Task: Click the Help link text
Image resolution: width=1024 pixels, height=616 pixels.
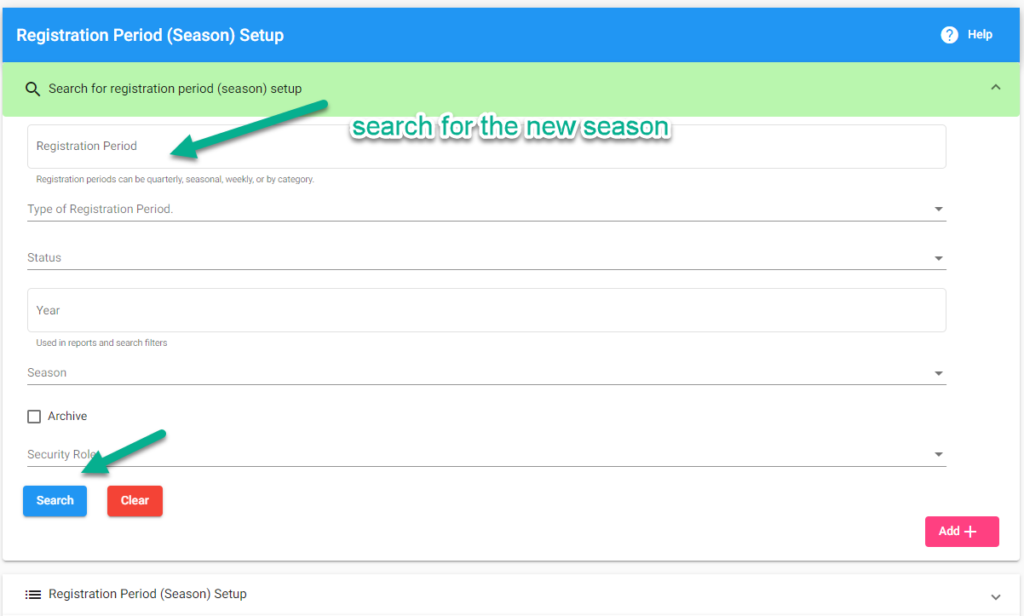Action: (980, 35)
